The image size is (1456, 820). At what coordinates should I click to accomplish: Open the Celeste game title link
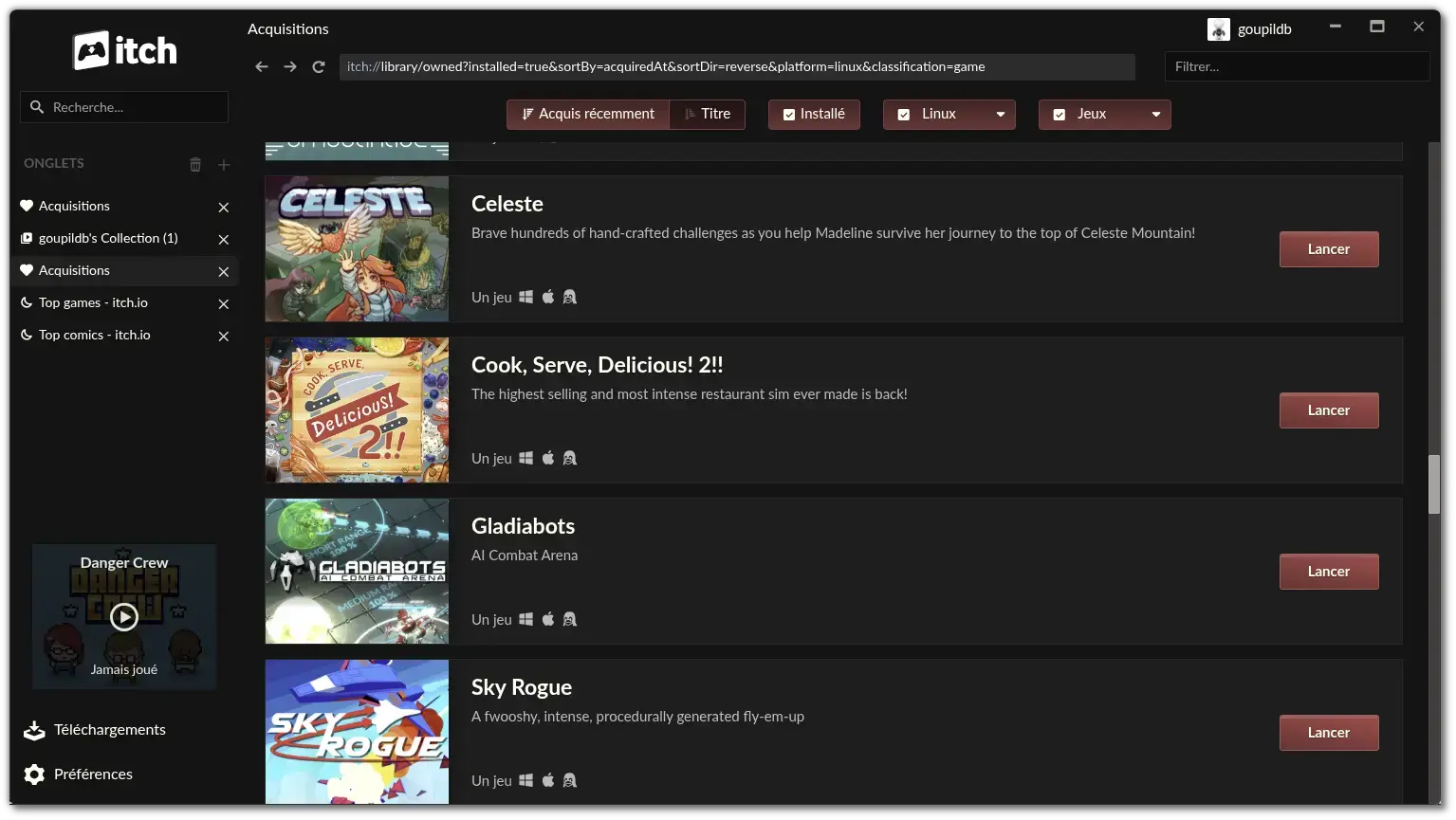[507, 204]
